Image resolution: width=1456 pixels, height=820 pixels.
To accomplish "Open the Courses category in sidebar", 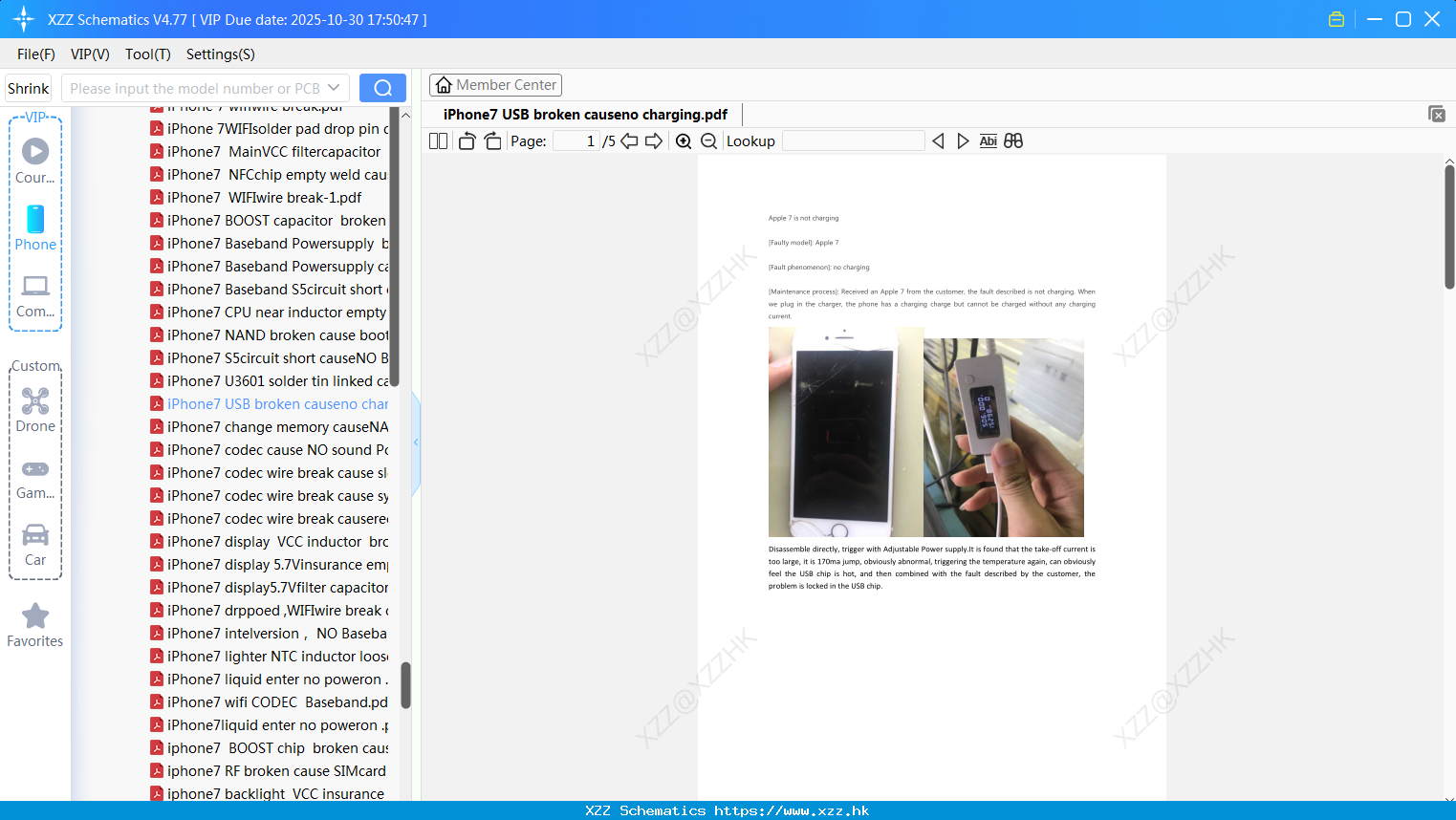I will pos(35,162).
